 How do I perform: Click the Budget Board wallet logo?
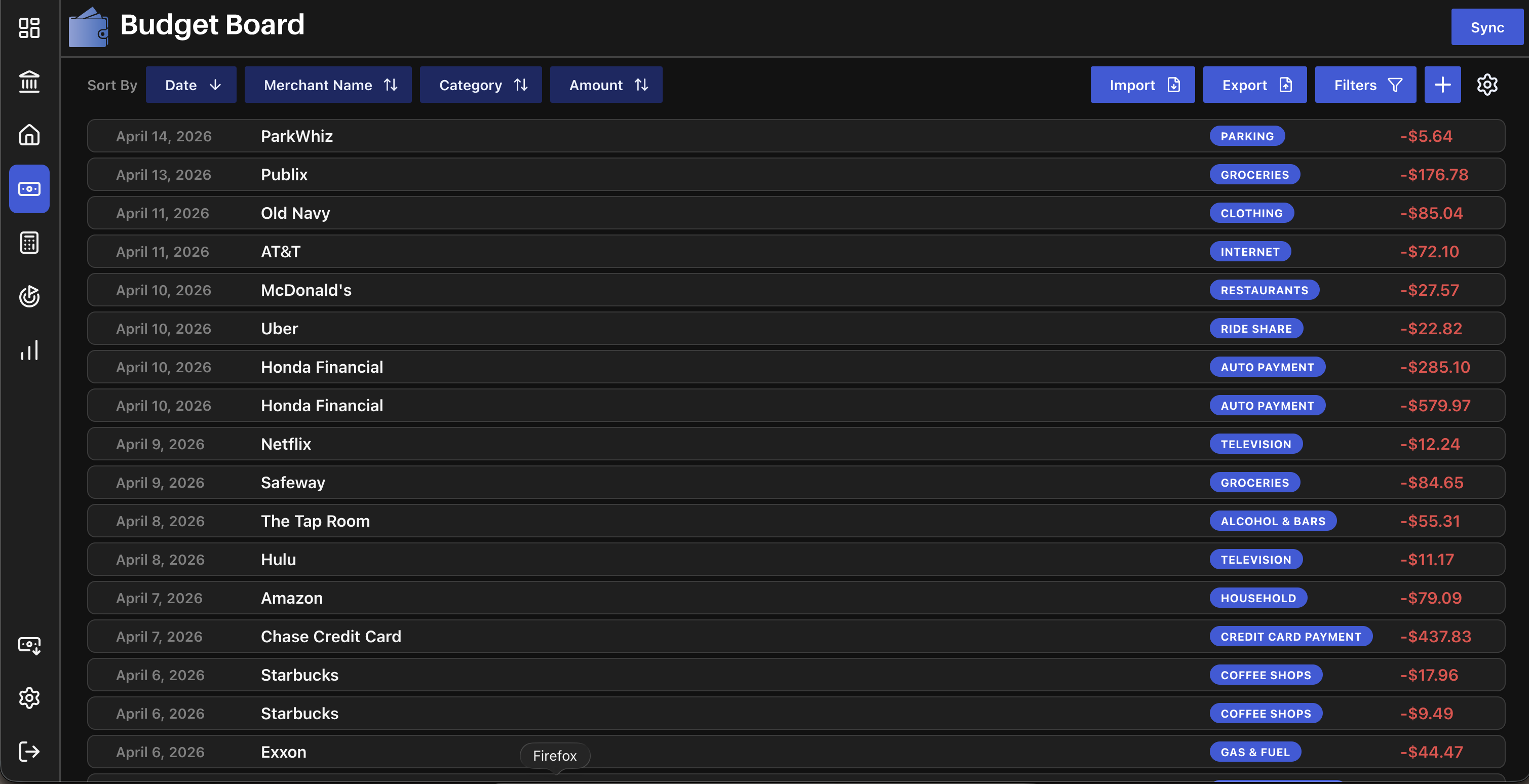[x=89, y=27]
